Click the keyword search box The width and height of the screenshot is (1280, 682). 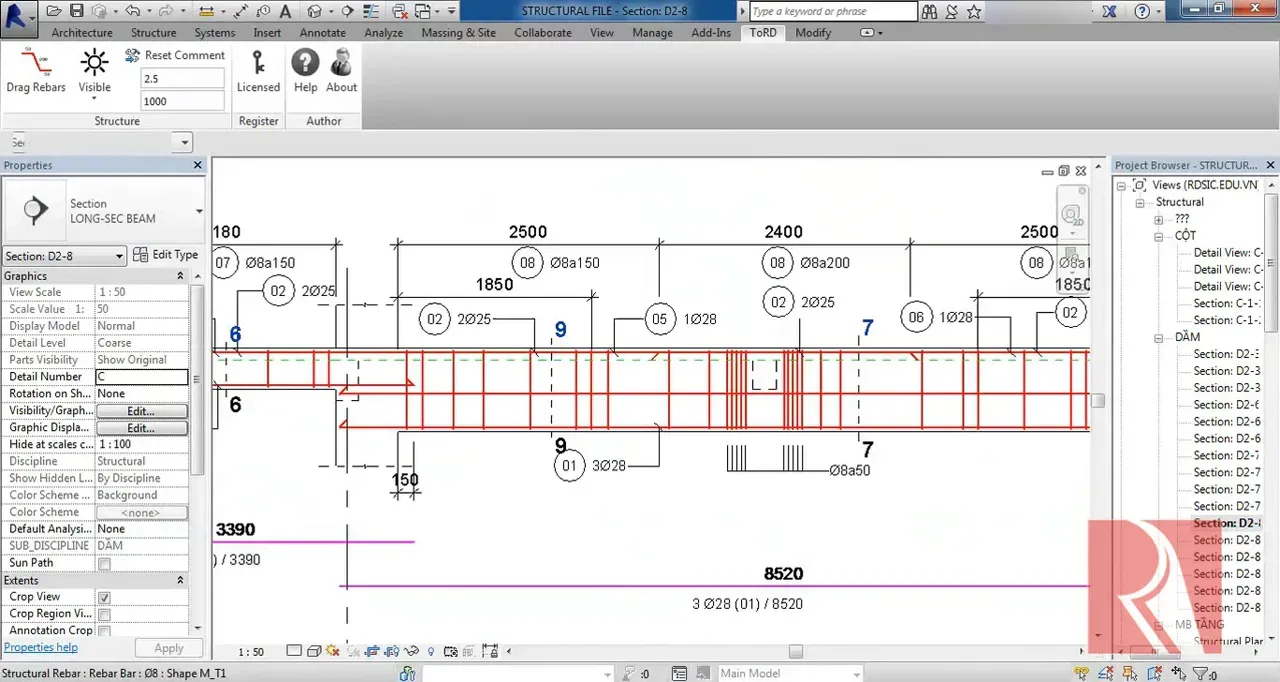[833, 12]
